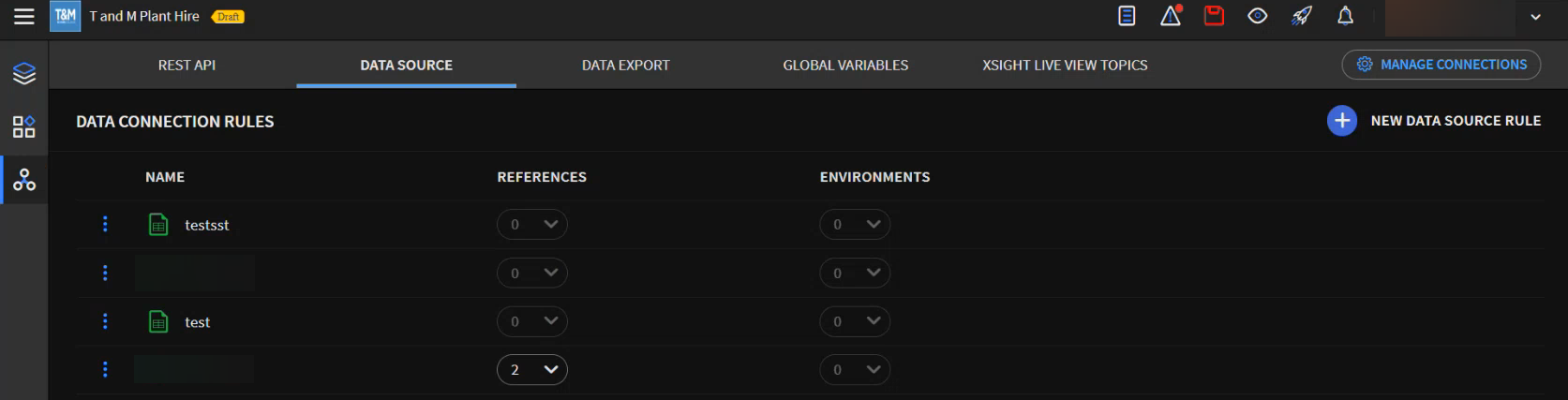Expand the user account chevron
This screenshot has width=1568, height=400.
tap(1535, 17)
